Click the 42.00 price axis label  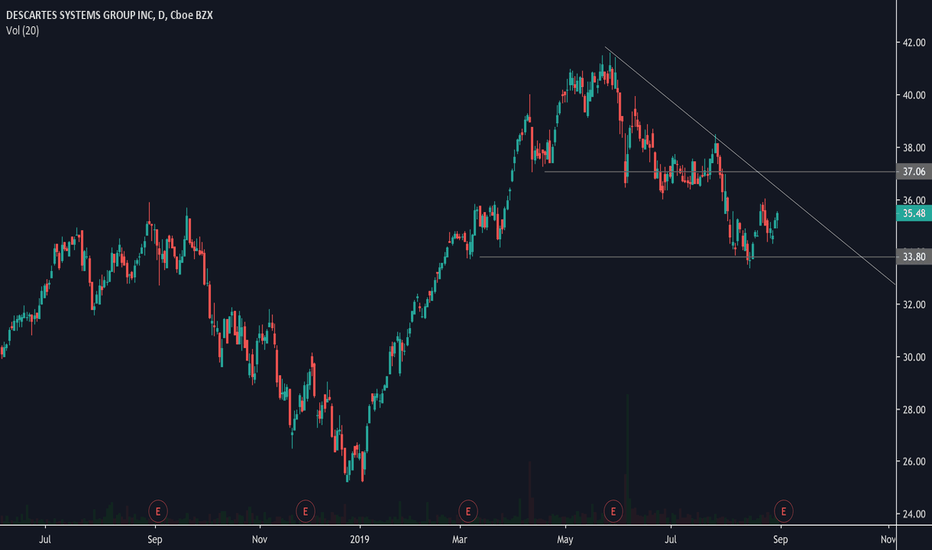pyautogui.click(x=914, y=43)
